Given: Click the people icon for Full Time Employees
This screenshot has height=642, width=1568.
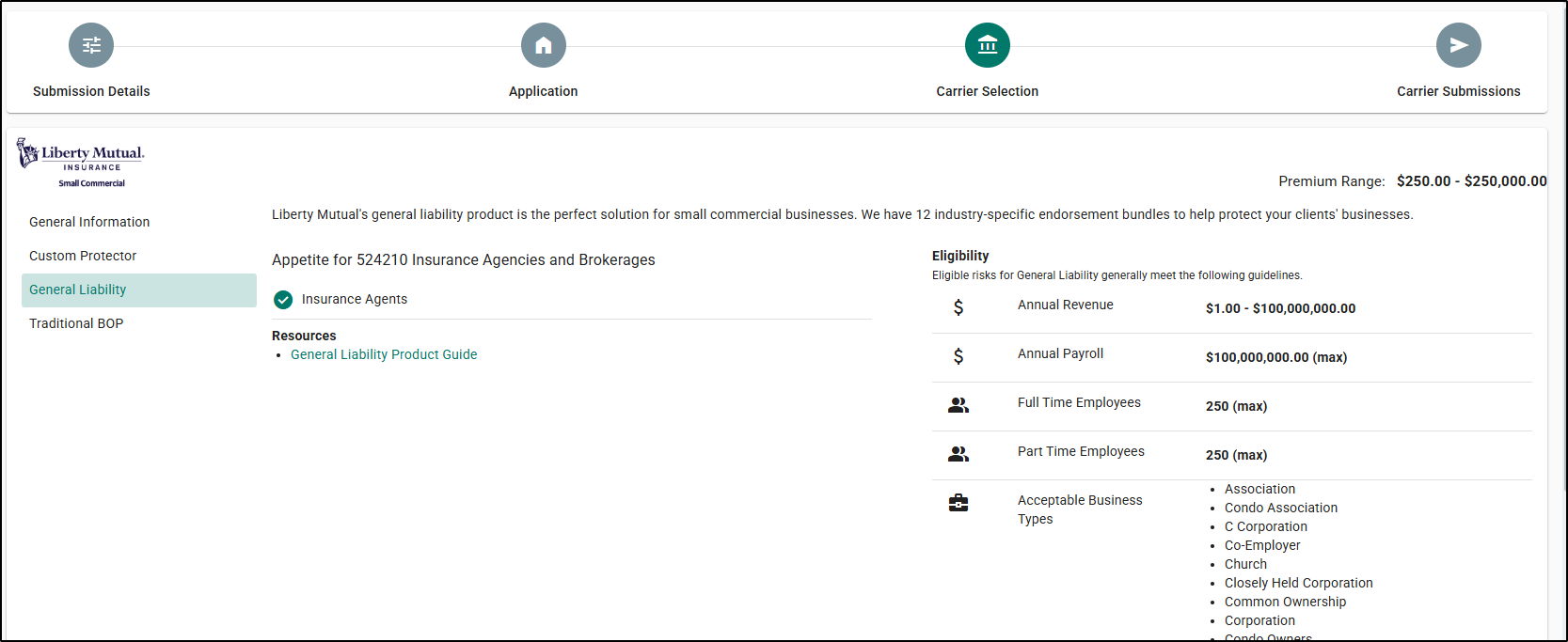Looking at the screenshot, I should (958, 405).
